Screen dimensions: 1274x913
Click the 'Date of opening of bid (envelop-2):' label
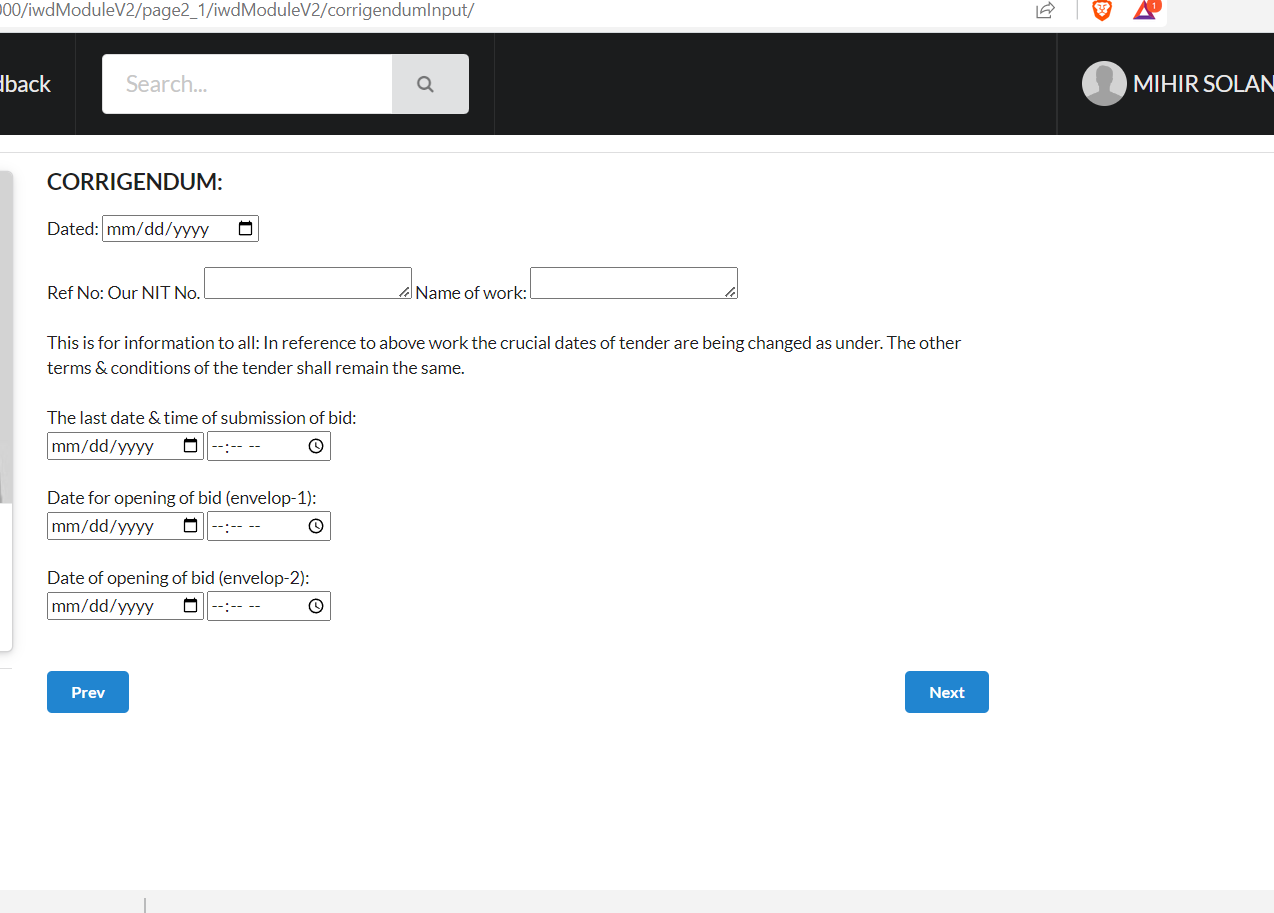(178, 578)
